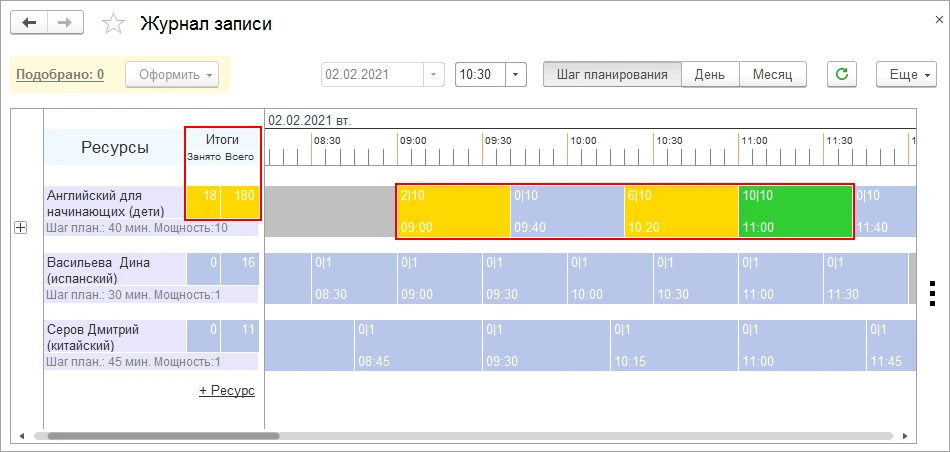
Task: Click the + Ресурс link
Action: pos(227,390)
